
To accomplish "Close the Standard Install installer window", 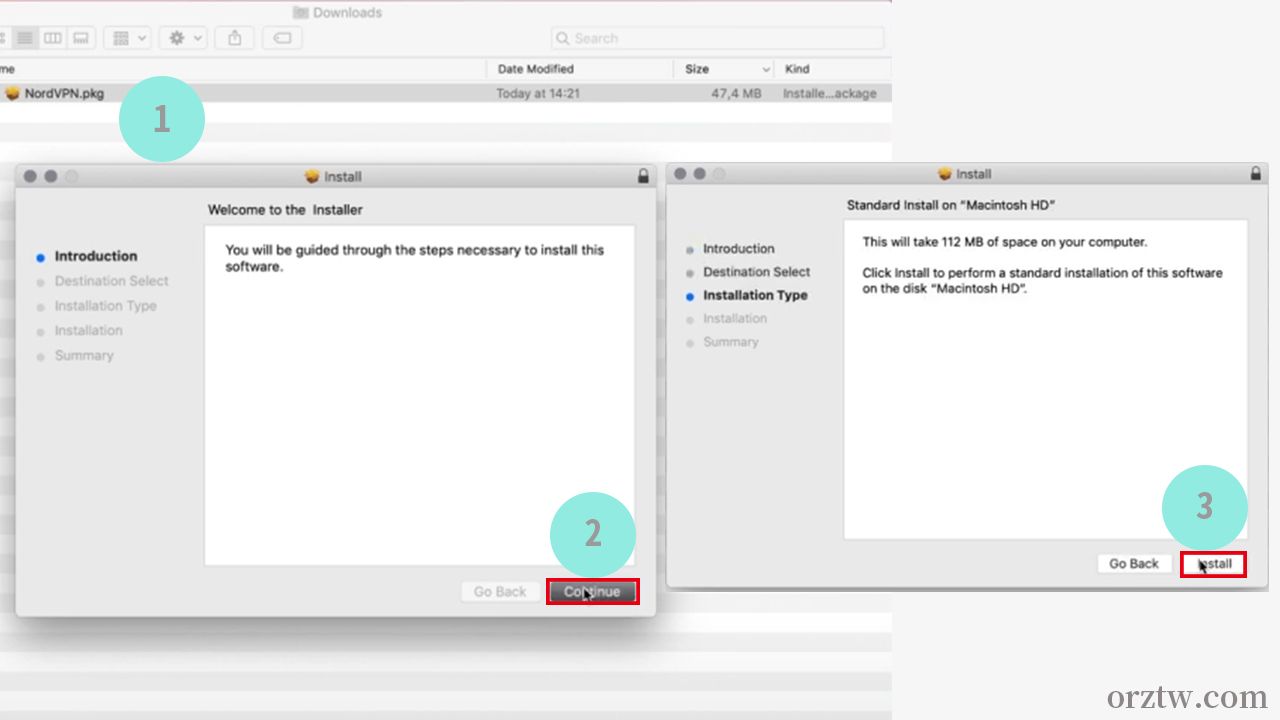I will point(680,174).
